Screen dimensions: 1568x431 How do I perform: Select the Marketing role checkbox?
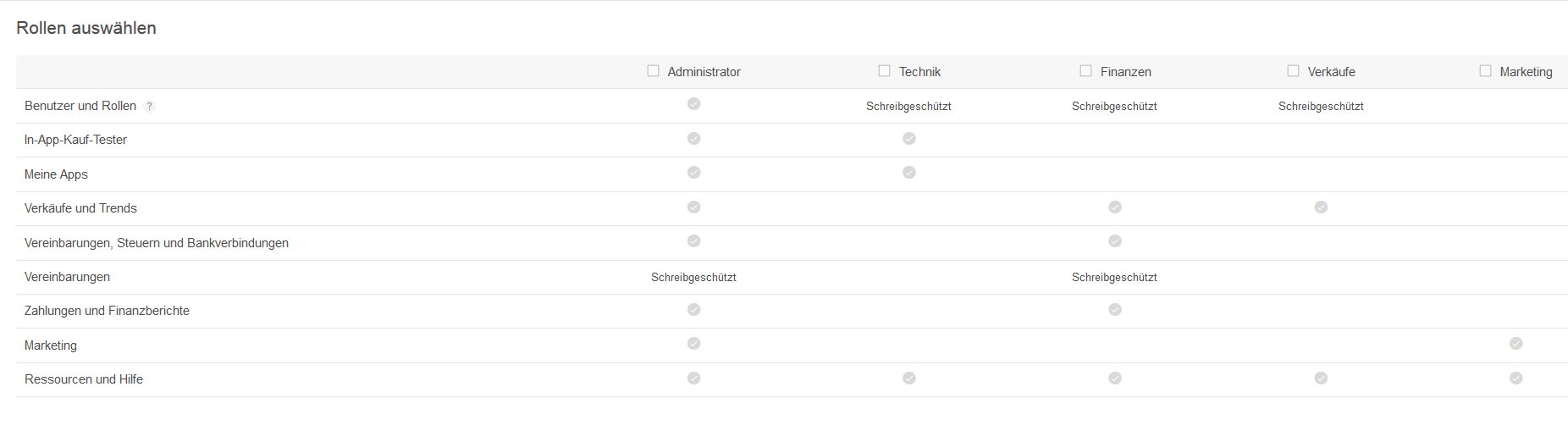1485,71
